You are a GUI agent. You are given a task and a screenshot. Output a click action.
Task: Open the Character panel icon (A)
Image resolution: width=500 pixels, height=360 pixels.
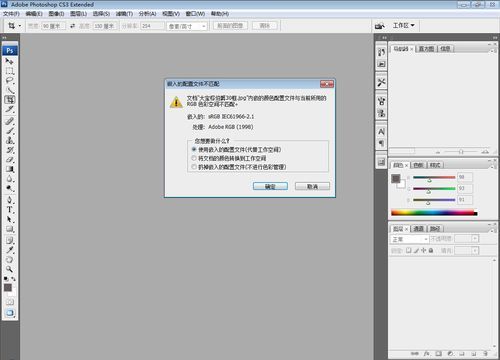pos(381,132)
